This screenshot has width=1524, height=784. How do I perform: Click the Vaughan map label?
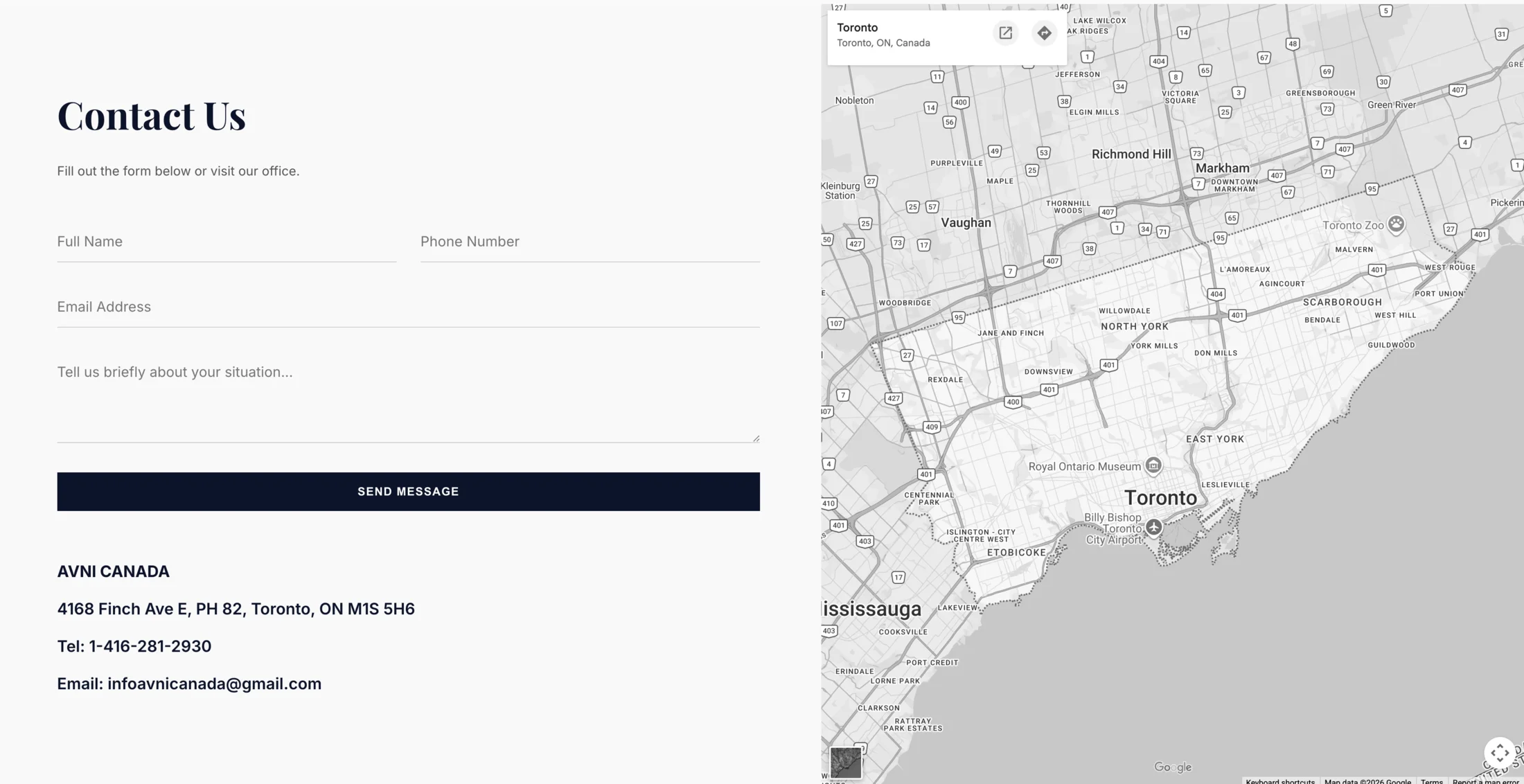coord(966,223)
